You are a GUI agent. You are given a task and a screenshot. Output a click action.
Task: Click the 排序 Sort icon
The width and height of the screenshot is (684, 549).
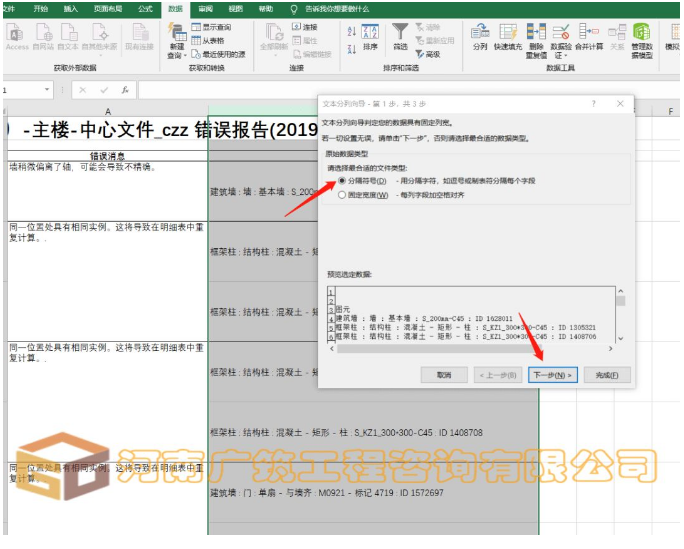[370, 34]
